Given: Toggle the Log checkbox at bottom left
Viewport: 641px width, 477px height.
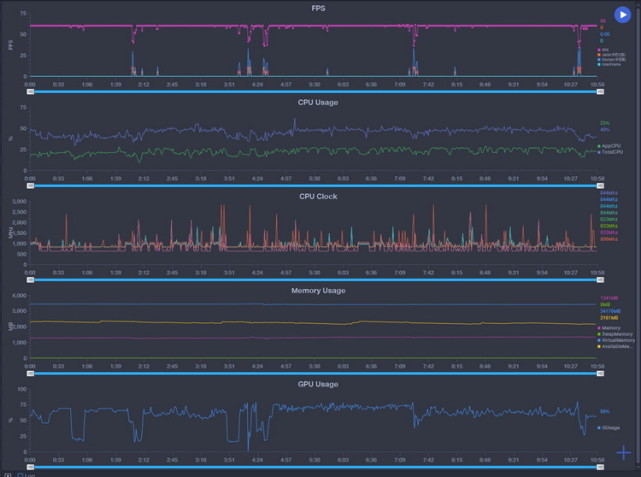Looking at the screenshot, I should point(20,475).
